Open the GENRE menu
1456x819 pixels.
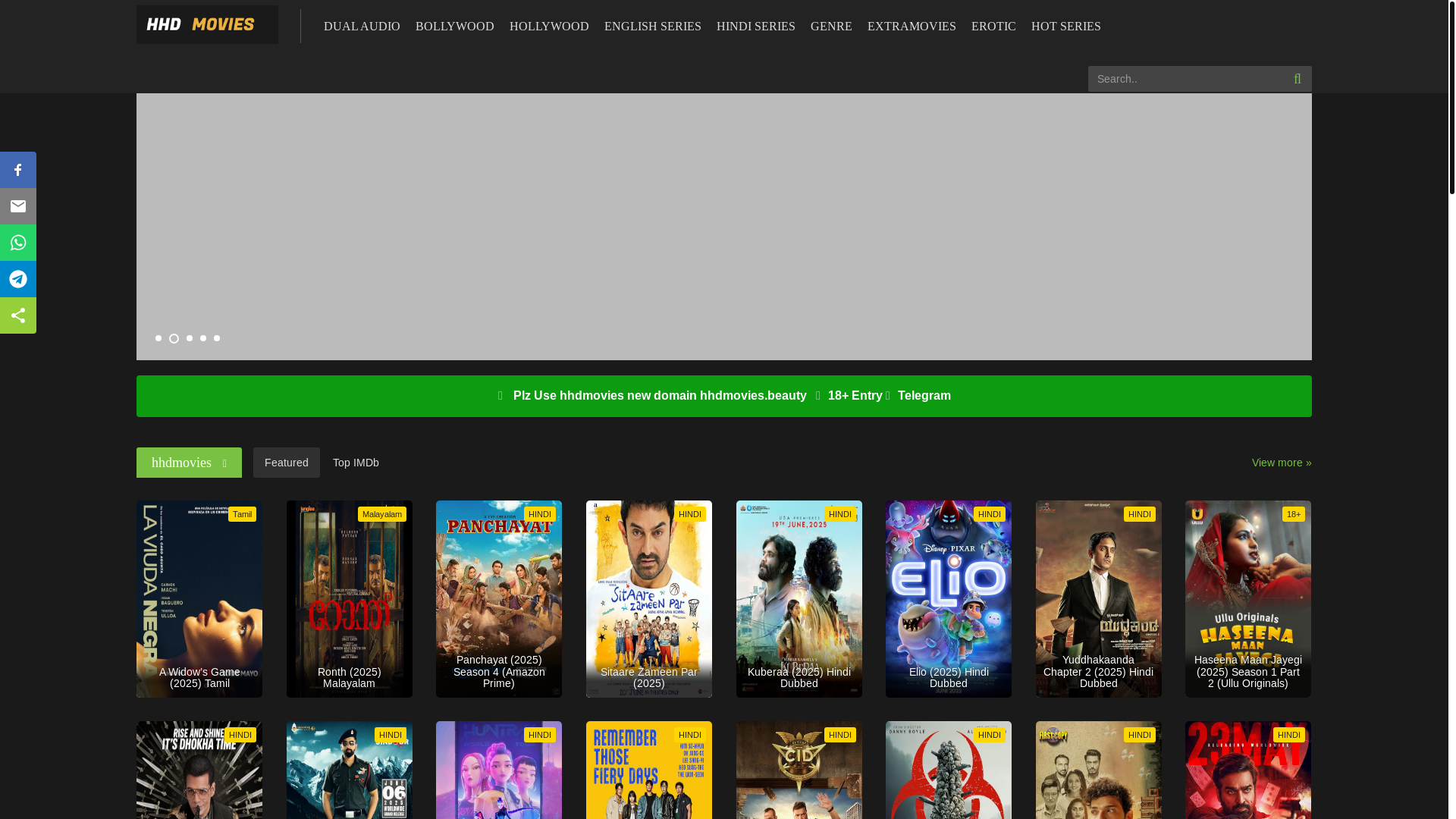pyautogui.click(x=831, y=27)
